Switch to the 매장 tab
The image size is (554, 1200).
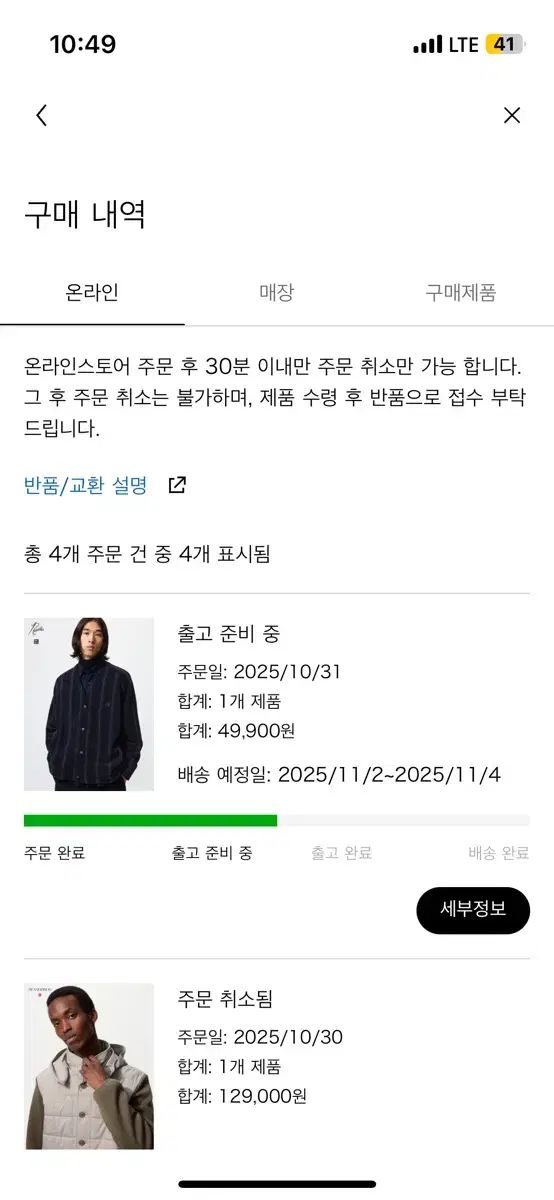pyautogui.click(x=277, y=293)
